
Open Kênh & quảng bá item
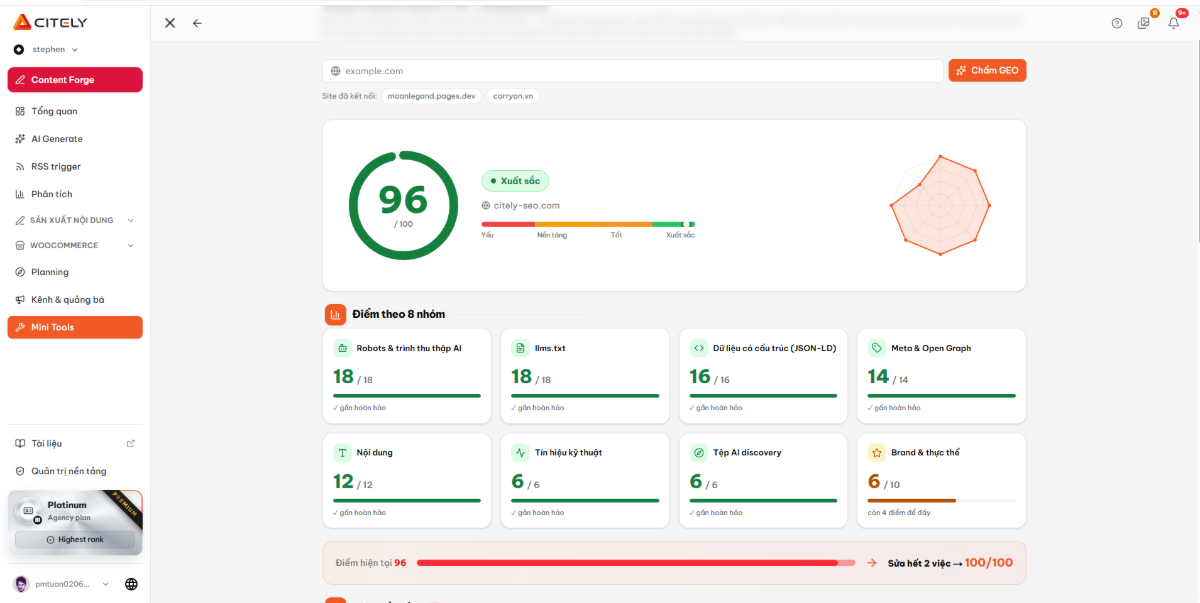[75, 300]
